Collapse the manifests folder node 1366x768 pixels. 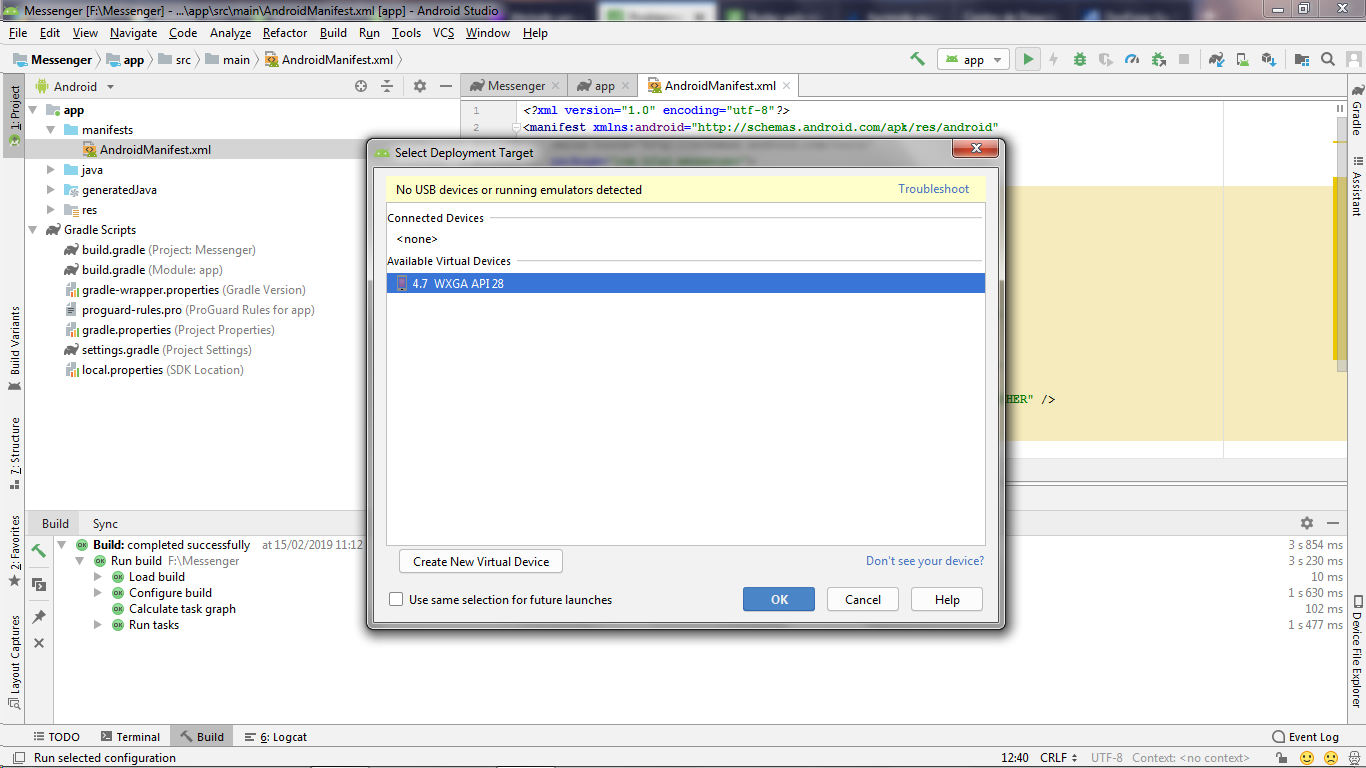(51, 130)
